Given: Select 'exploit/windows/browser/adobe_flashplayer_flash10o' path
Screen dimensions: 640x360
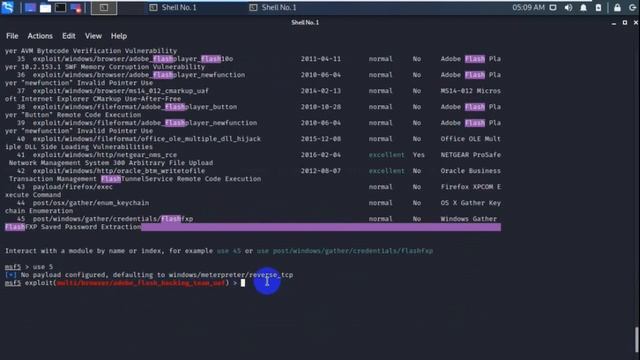Looking at the screenshot, I should (x=133, y=59).
